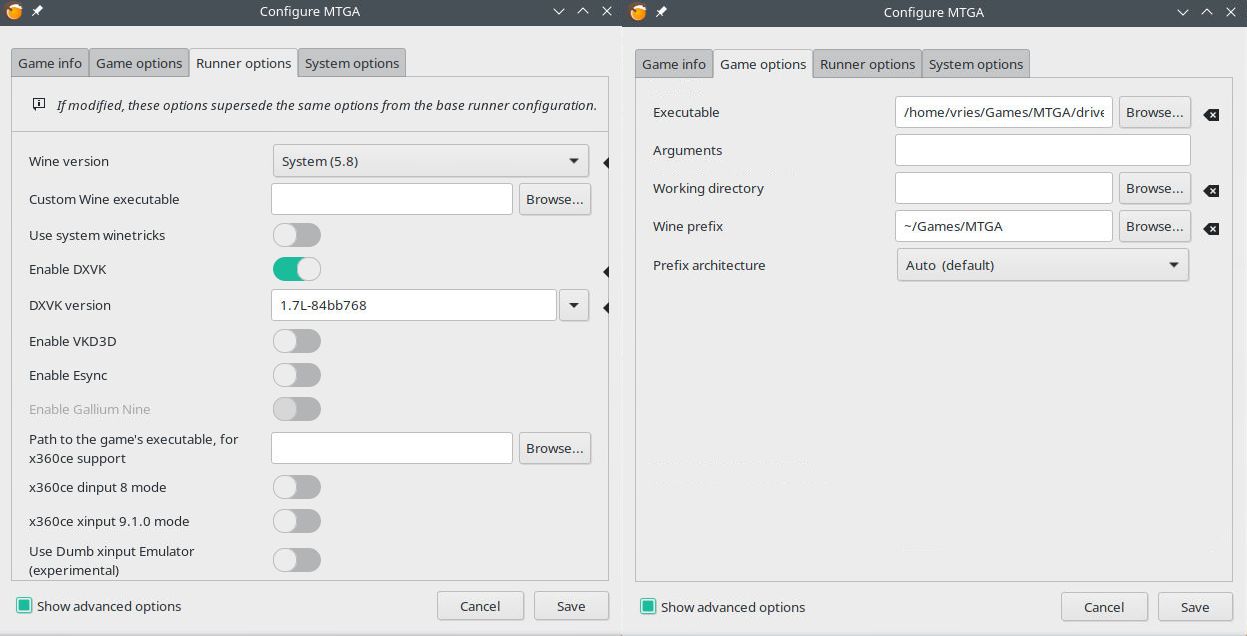
Task: Open the Prefix architecture dropdown
Action: [1043, 265]
